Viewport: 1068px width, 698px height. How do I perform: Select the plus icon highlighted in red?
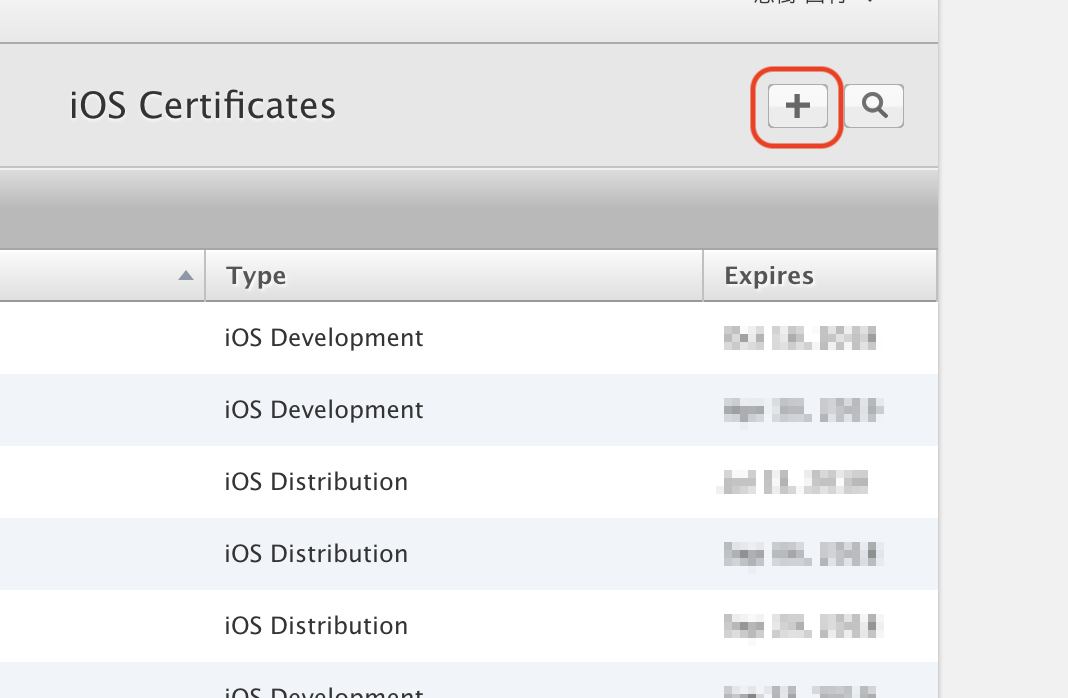[796, 105]
